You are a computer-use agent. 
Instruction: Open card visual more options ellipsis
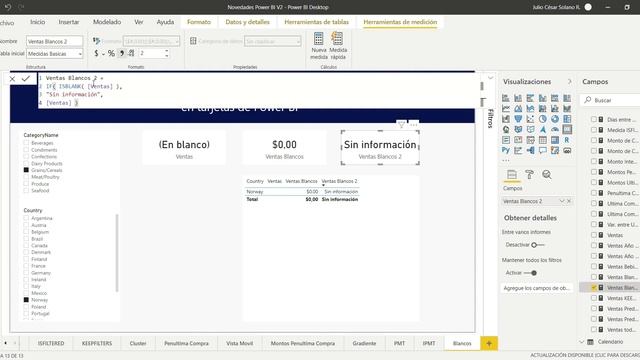pyautogui.click(x=413, y=124)
